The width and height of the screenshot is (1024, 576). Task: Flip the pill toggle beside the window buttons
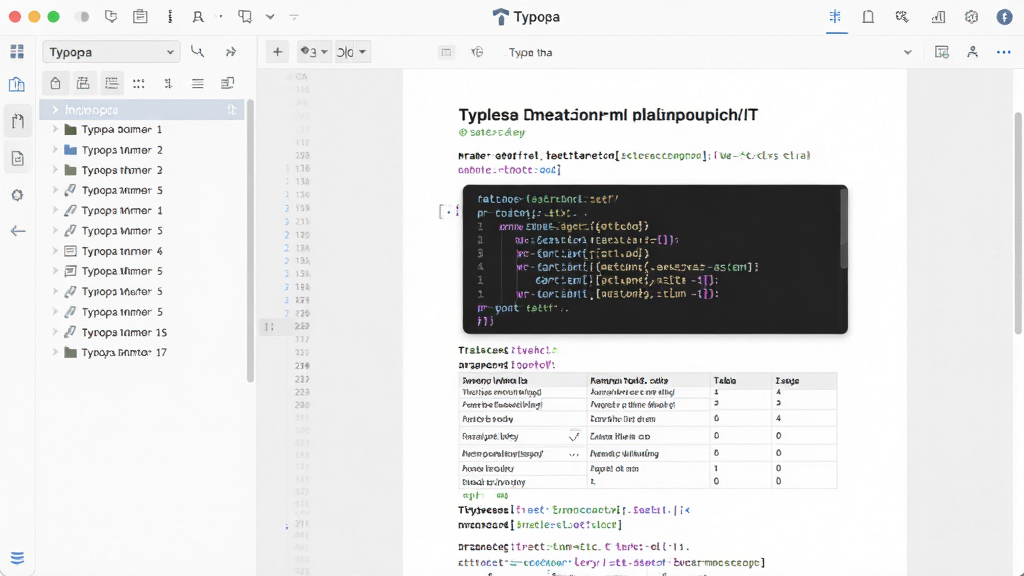pos(82,17)
